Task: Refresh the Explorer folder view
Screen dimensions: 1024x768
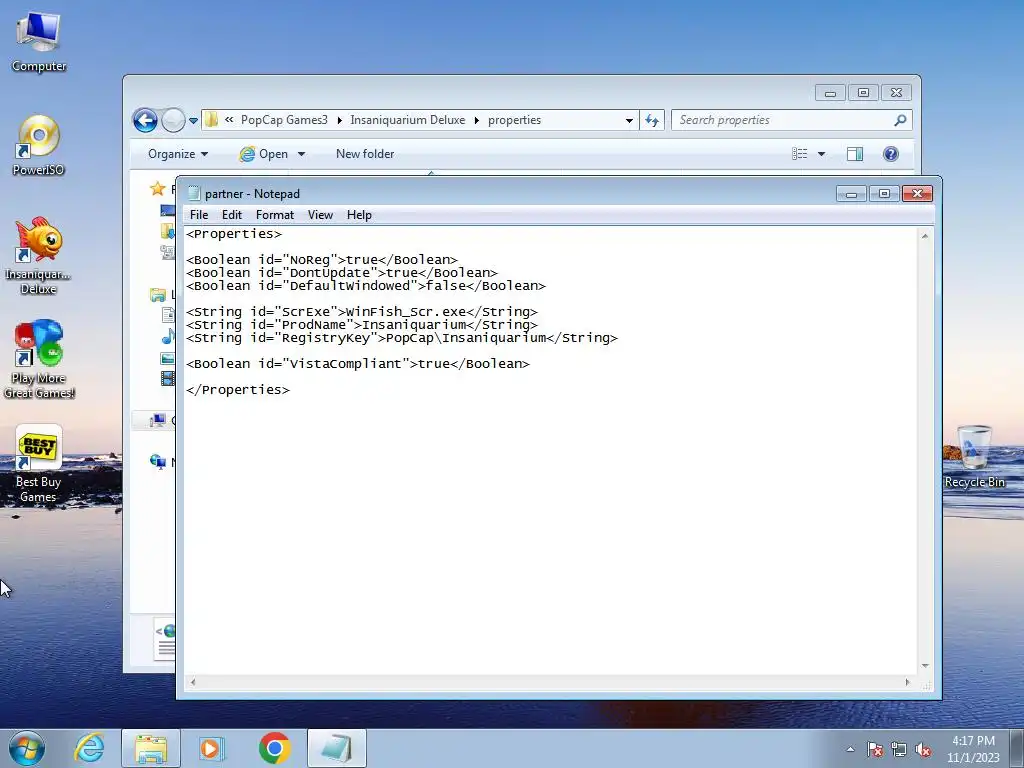Action: (652, 120)
